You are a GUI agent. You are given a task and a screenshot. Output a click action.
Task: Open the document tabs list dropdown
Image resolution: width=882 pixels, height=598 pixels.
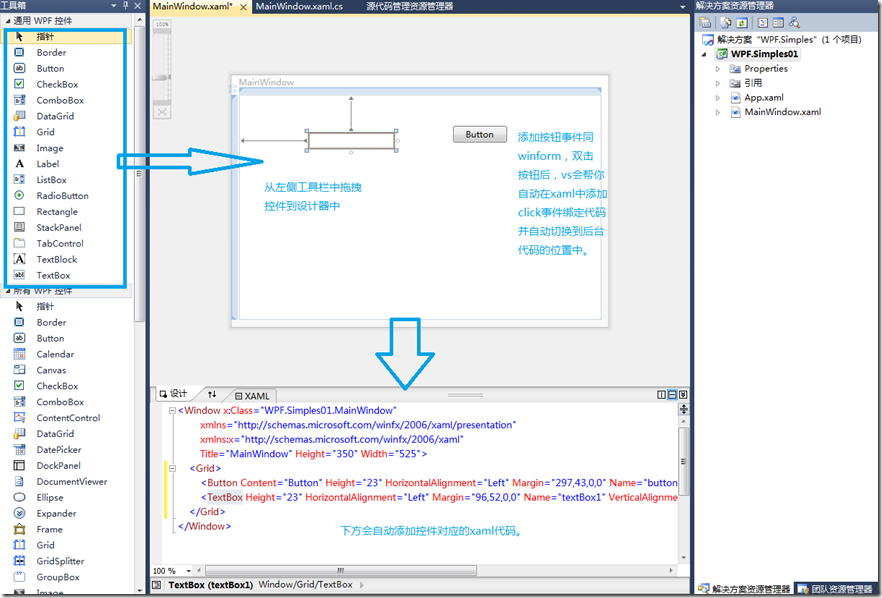[682, 7]
